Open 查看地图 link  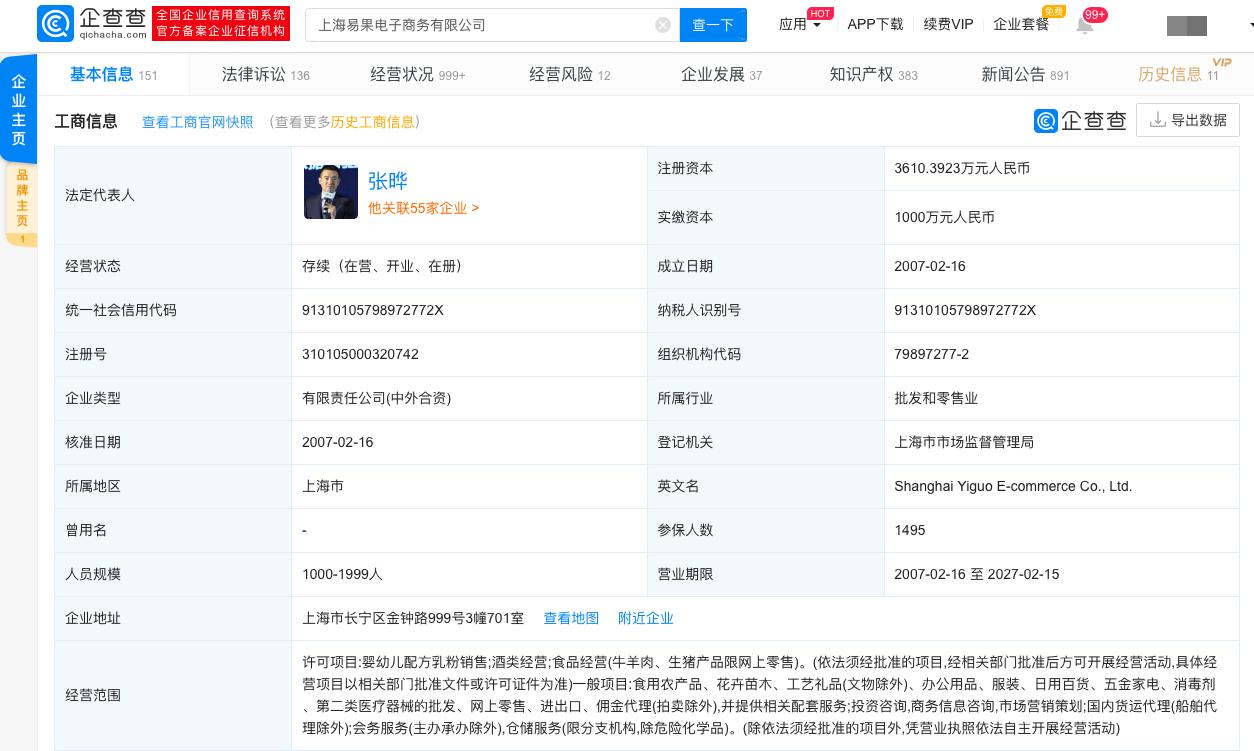tap(571, 618)
